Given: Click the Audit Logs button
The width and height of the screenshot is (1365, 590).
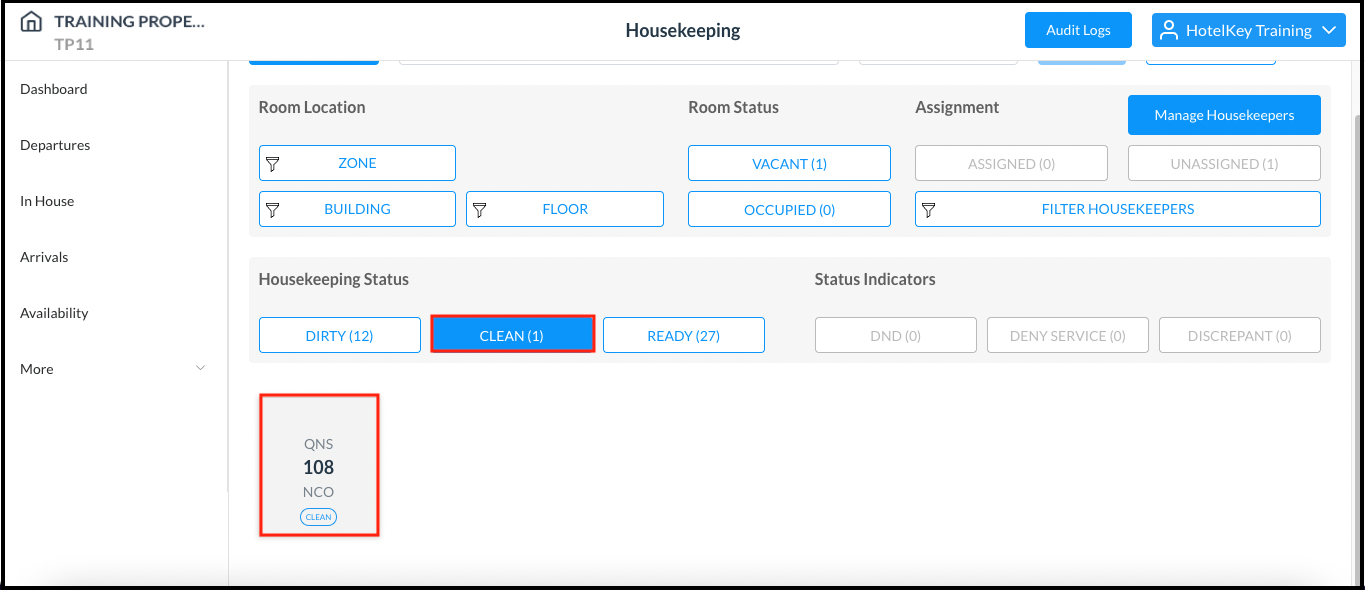Looking at the screenshot, I should pos(1078,30).
